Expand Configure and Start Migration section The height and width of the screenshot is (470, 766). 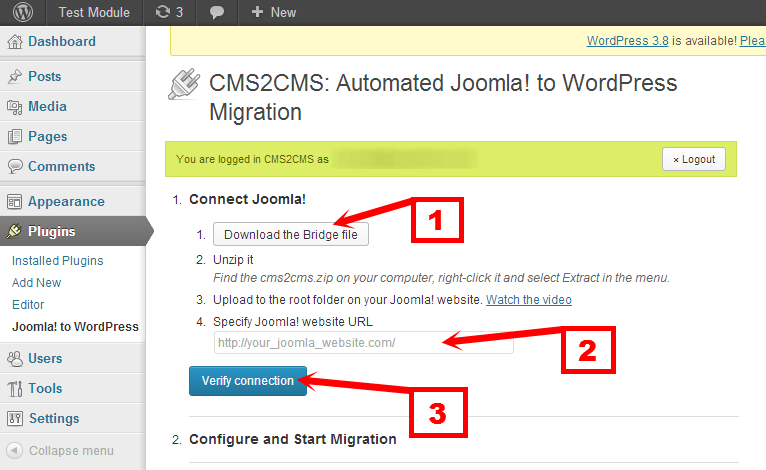pyautogui.click(x=293, y=439)
